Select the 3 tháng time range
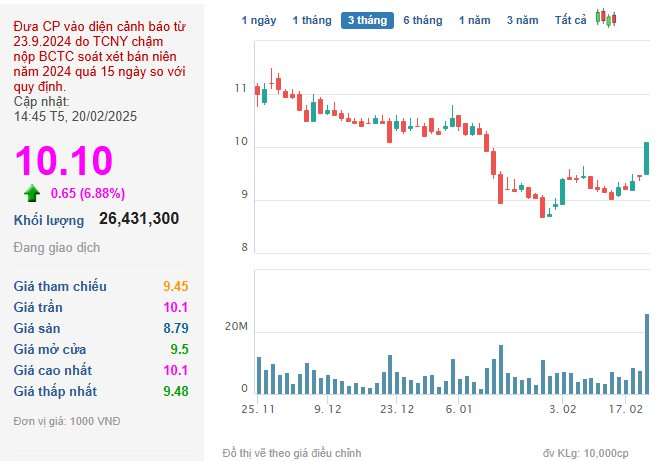The width and height of the screenshot is (663, 461). [x=367, y=20]
